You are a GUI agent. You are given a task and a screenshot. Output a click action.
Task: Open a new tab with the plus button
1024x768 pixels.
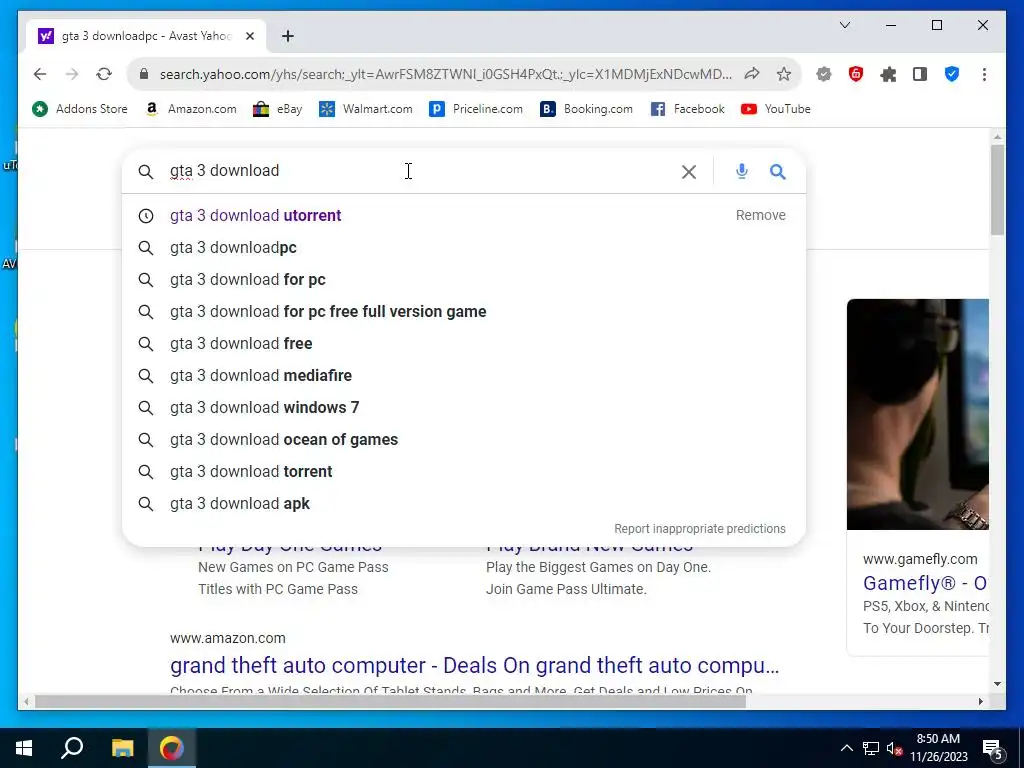tap(288, 36)
